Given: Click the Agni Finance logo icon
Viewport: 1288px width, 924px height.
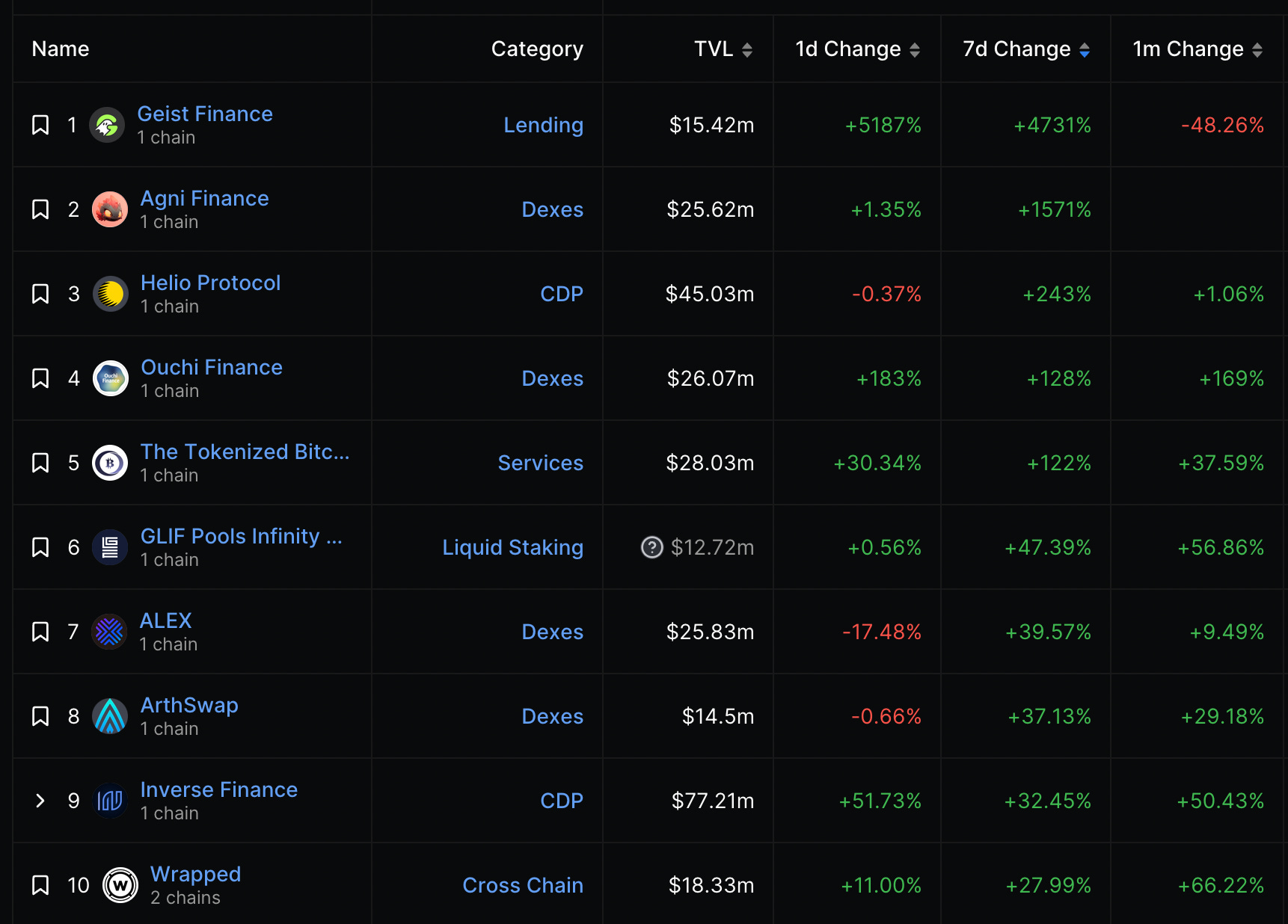Looking at the screenshot, I should point(110,209).
